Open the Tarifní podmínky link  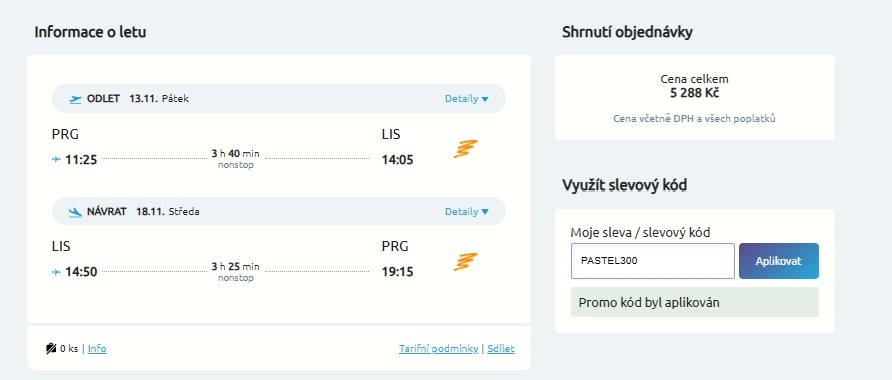coord(439,349)
